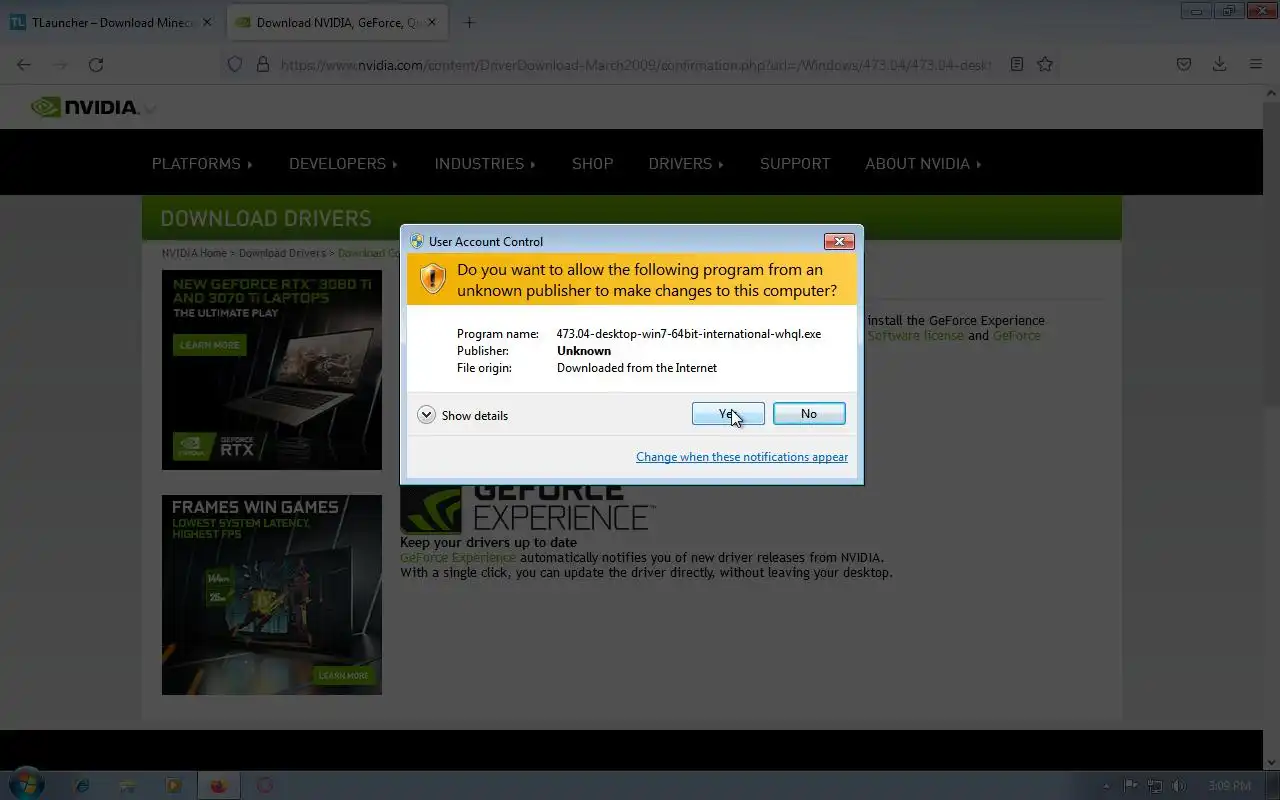Click the pink circle taskbar app icon
This screenshot has width=1280, height=800.
pos(264,786)
